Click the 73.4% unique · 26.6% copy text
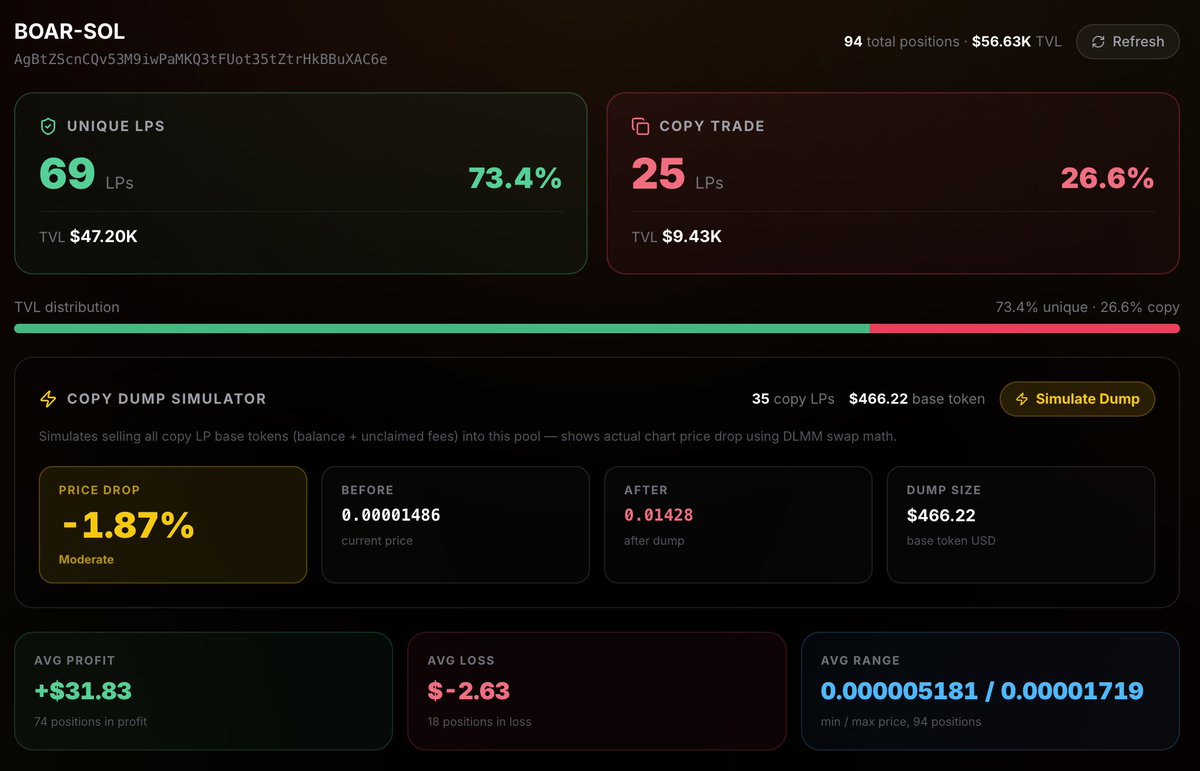 (x=1087, y=307)
